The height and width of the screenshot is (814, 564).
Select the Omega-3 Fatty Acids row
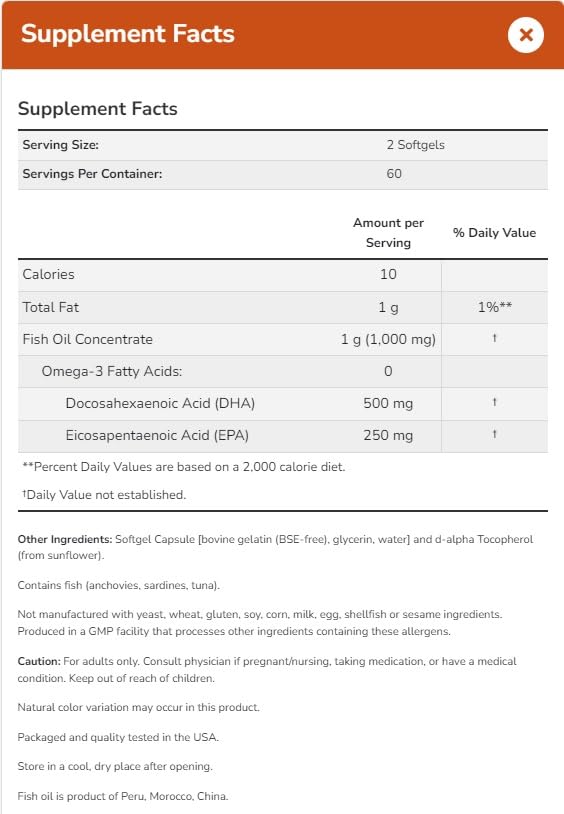pyautogui.click(x=283, y=372)
